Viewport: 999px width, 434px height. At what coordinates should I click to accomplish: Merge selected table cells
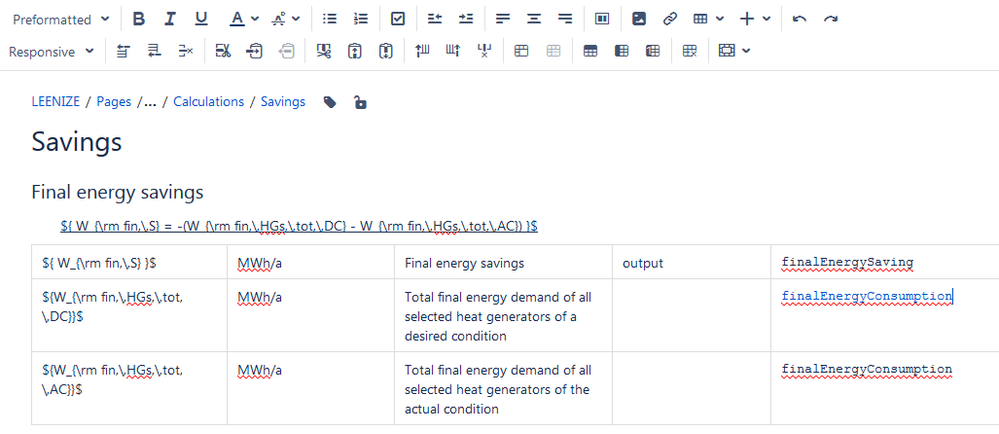[521, 52]
